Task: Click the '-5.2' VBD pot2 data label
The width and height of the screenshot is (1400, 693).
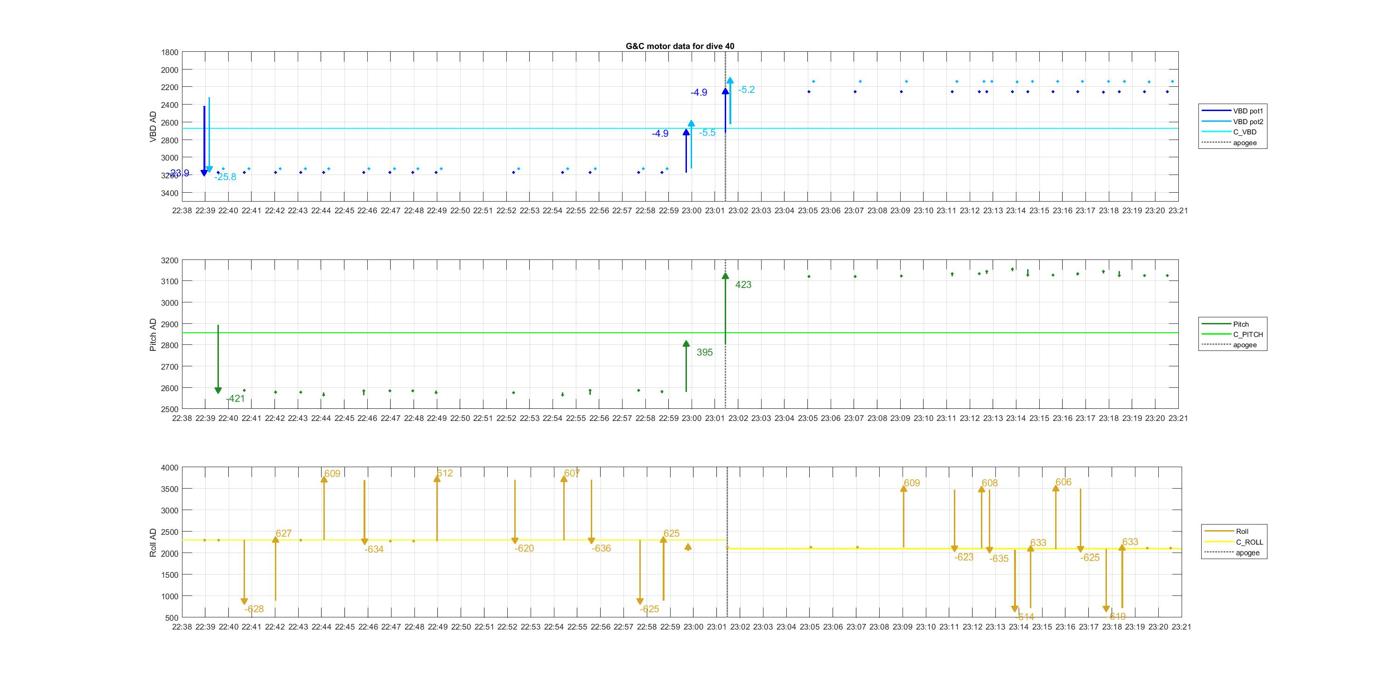Action: pyautogui.click(x=746, y=90)
